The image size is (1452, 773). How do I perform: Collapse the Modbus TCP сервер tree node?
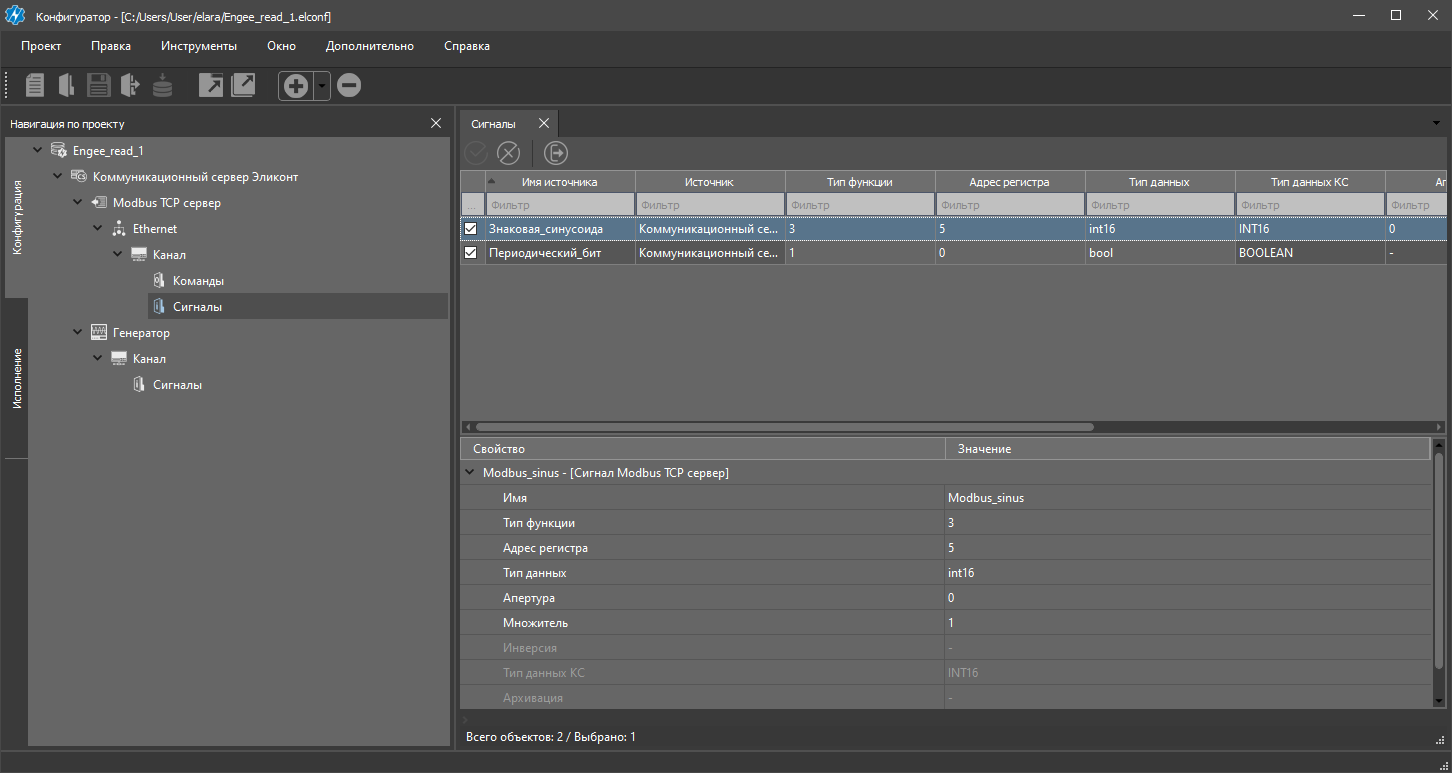click(x=78, y=203)
